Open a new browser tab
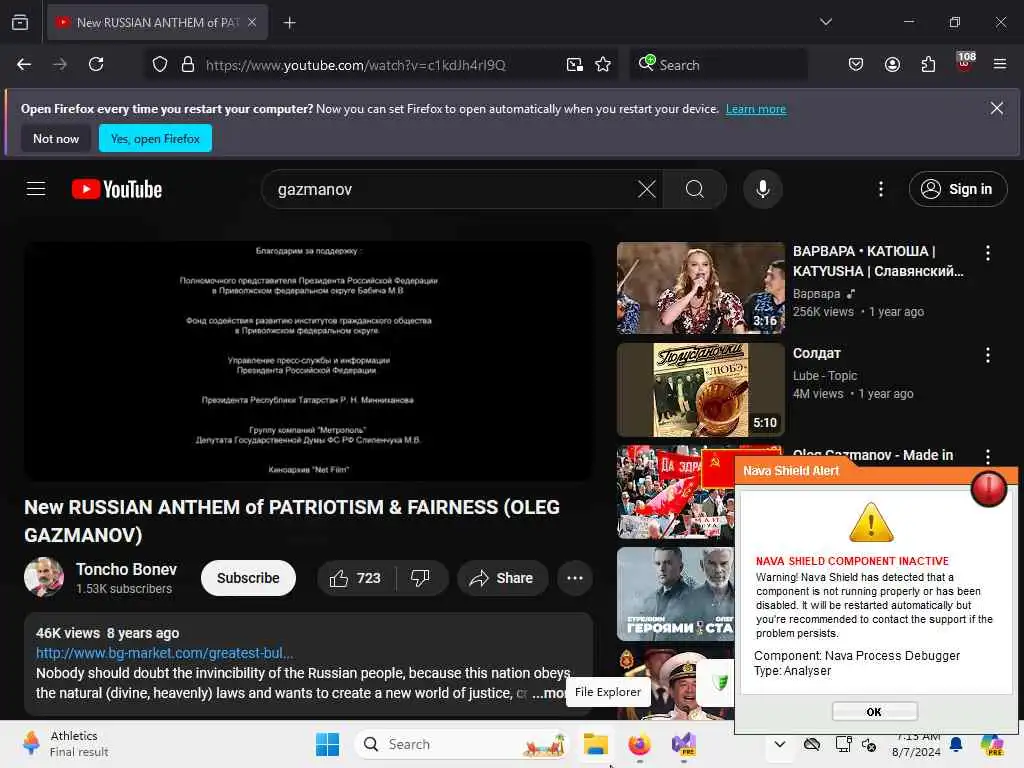Image resolution: width=1024 pixels, height=768 pixels. [289, 23]
